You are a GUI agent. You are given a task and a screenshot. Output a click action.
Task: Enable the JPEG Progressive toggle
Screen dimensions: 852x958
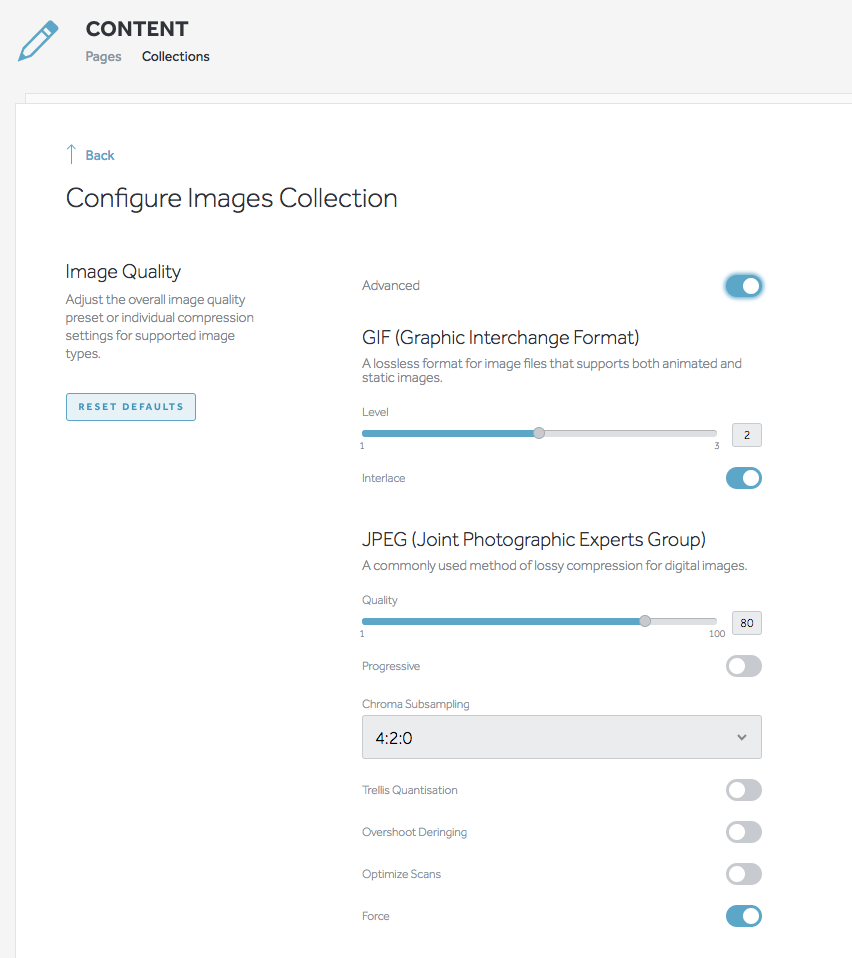[743, 666]
